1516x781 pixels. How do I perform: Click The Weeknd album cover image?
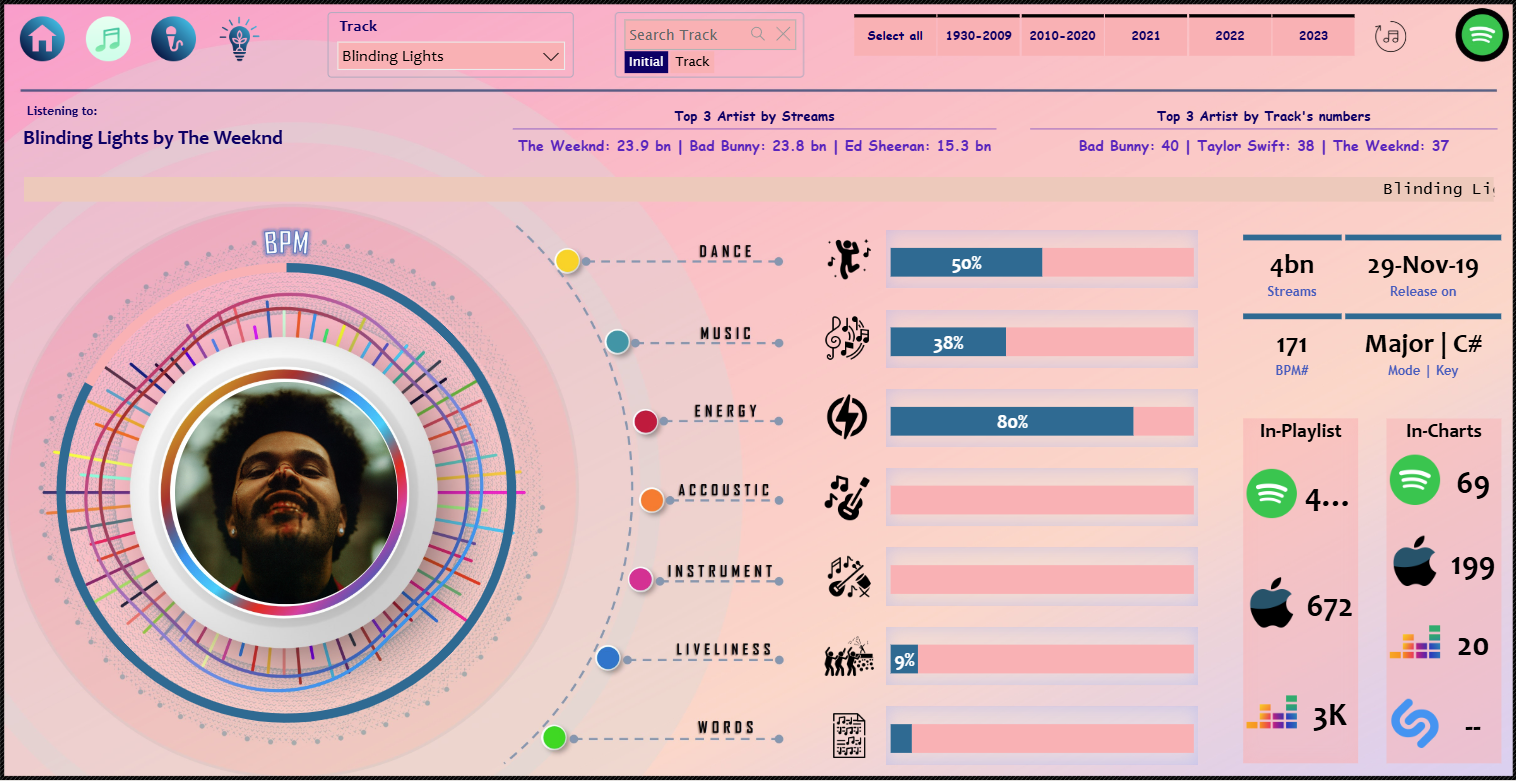point(286,493)
